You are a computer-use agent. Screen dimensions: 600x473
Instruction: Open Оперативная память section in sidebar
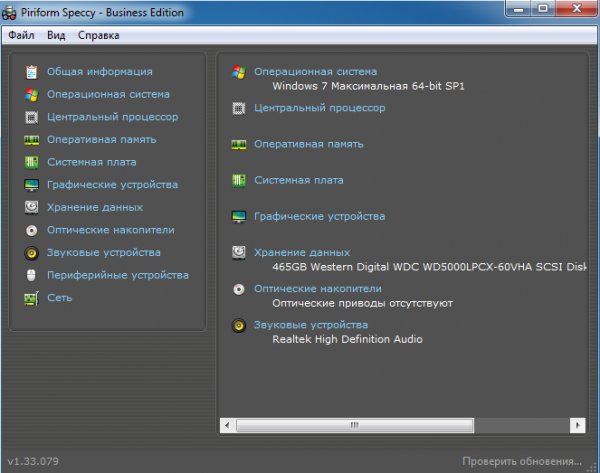click(101, 139)
